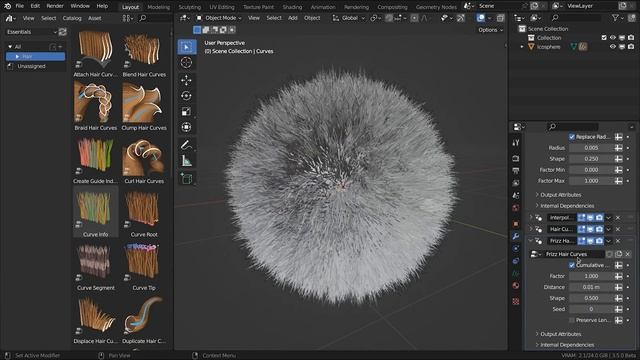Select the Annotate tool
640x360 pixels.
click(187, 145)
